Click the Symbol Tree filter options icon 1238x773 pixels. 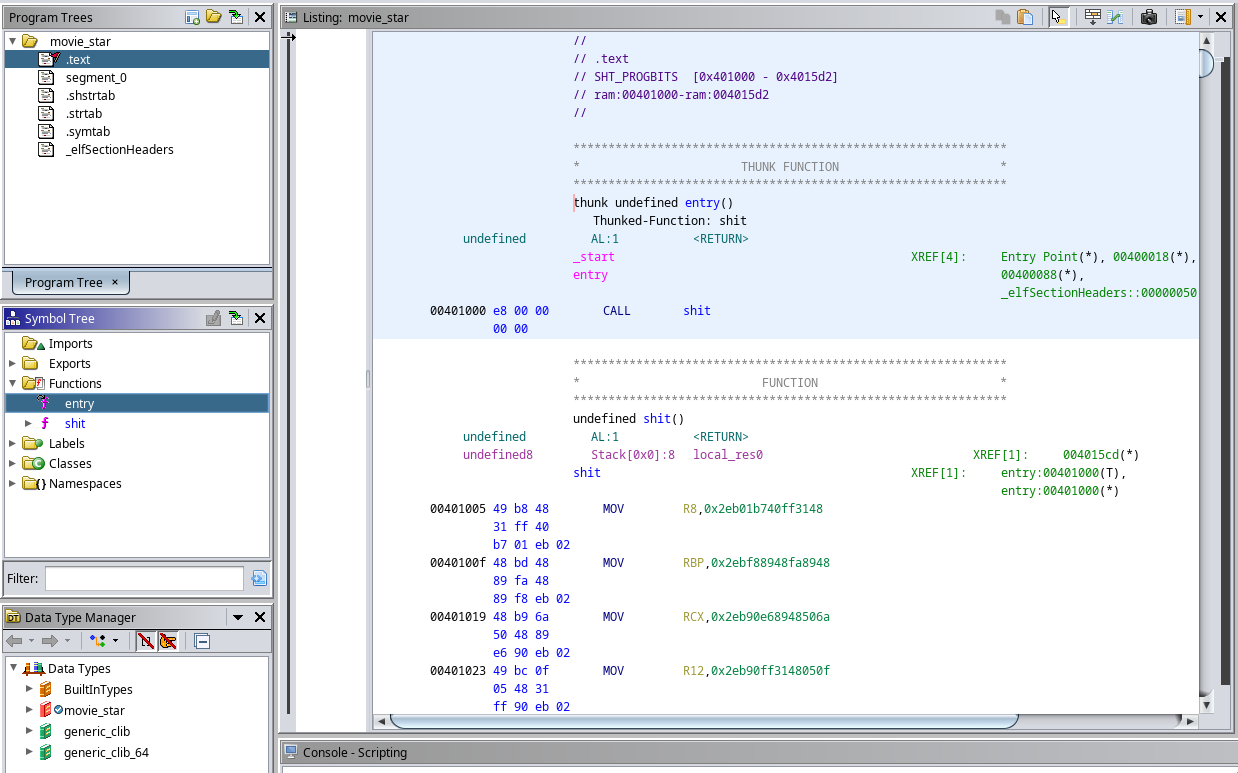(x=259, y=578)
